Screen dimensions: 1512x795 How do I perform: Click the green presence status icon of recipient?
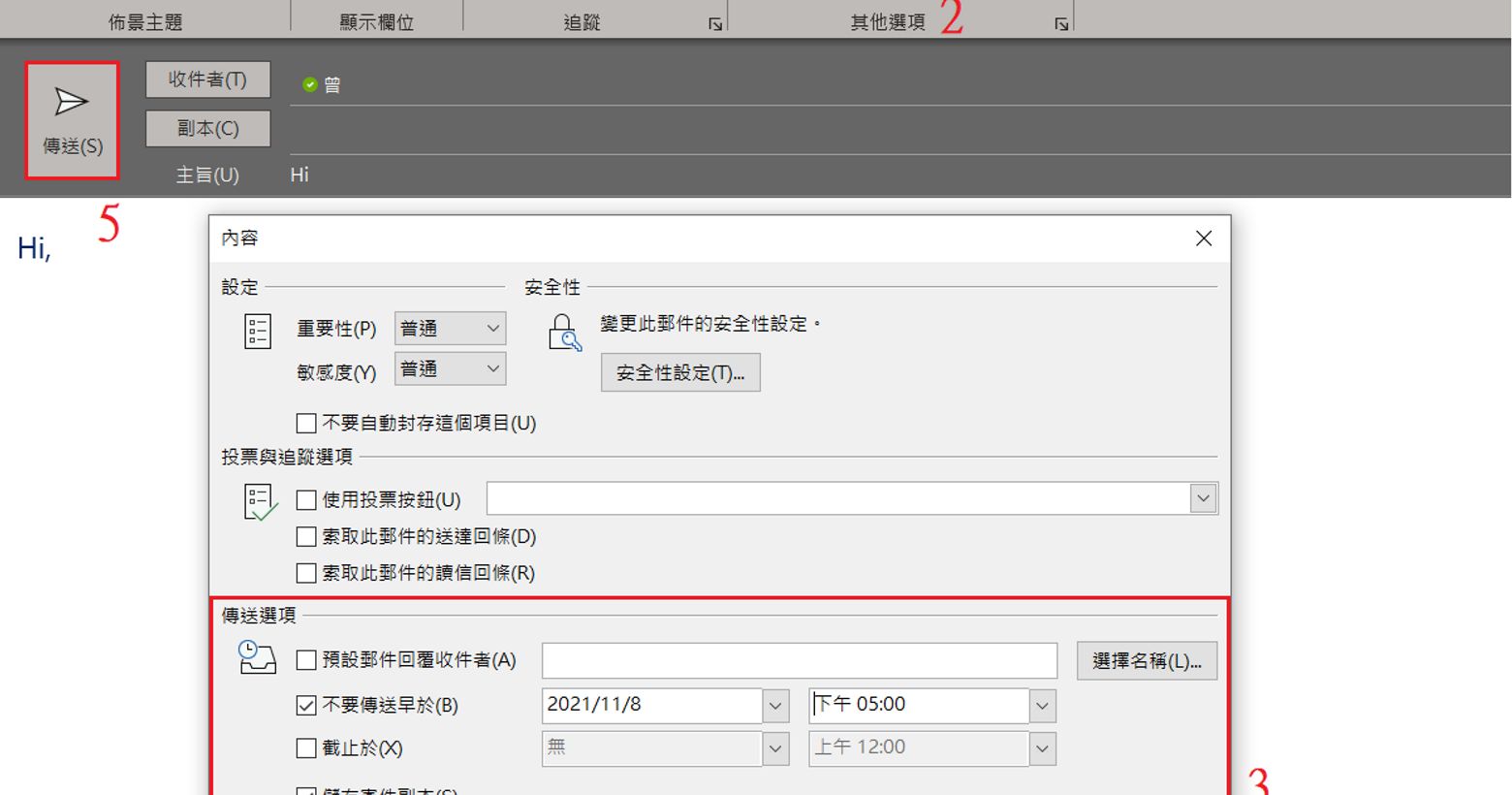click(310, 85)
